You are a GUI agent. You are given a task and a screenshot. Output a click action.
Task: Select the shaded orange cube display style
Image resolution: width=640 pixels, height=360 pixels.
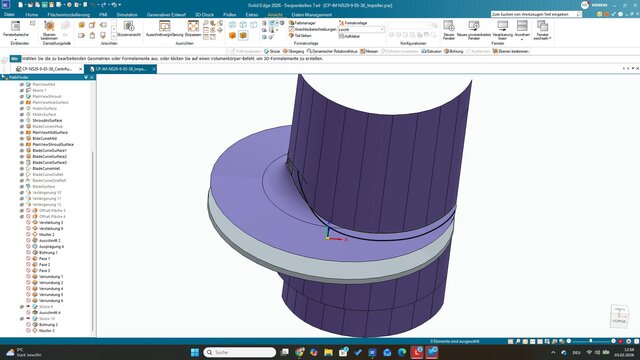(233, 36)
